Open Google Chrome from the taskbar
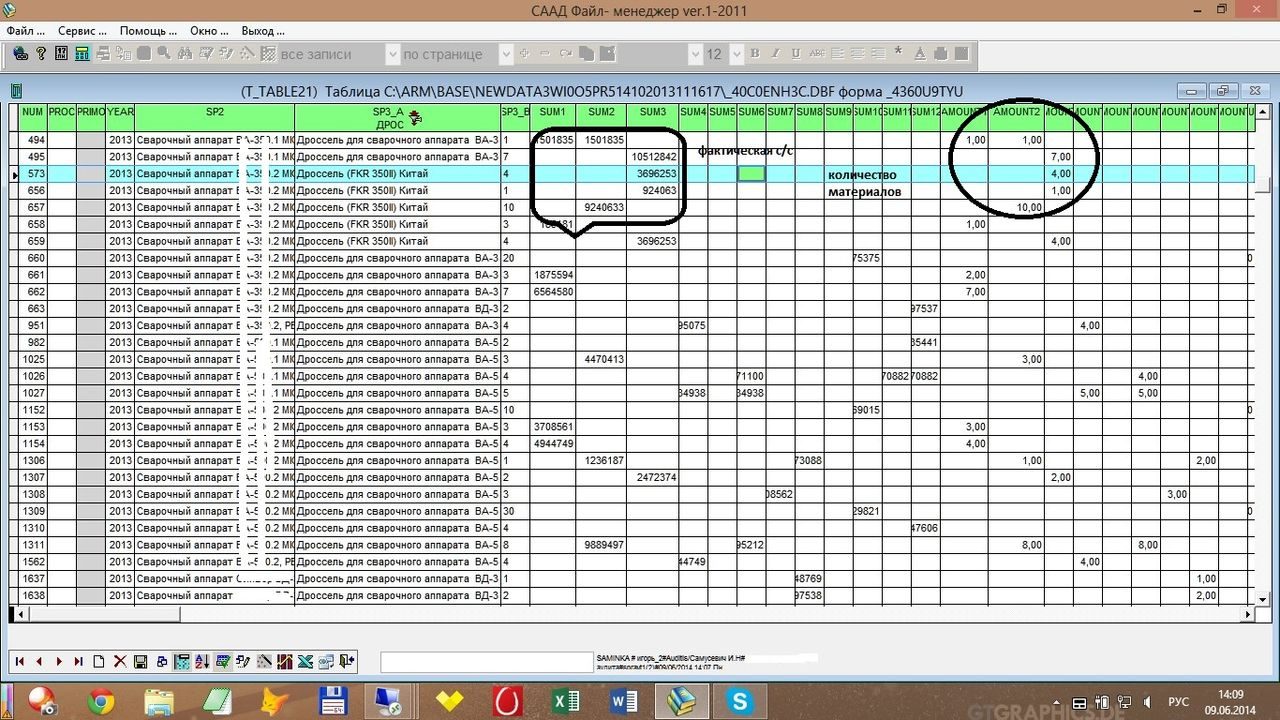The height and width of the screenshot is (720, 1280). (x=100, y=701)
